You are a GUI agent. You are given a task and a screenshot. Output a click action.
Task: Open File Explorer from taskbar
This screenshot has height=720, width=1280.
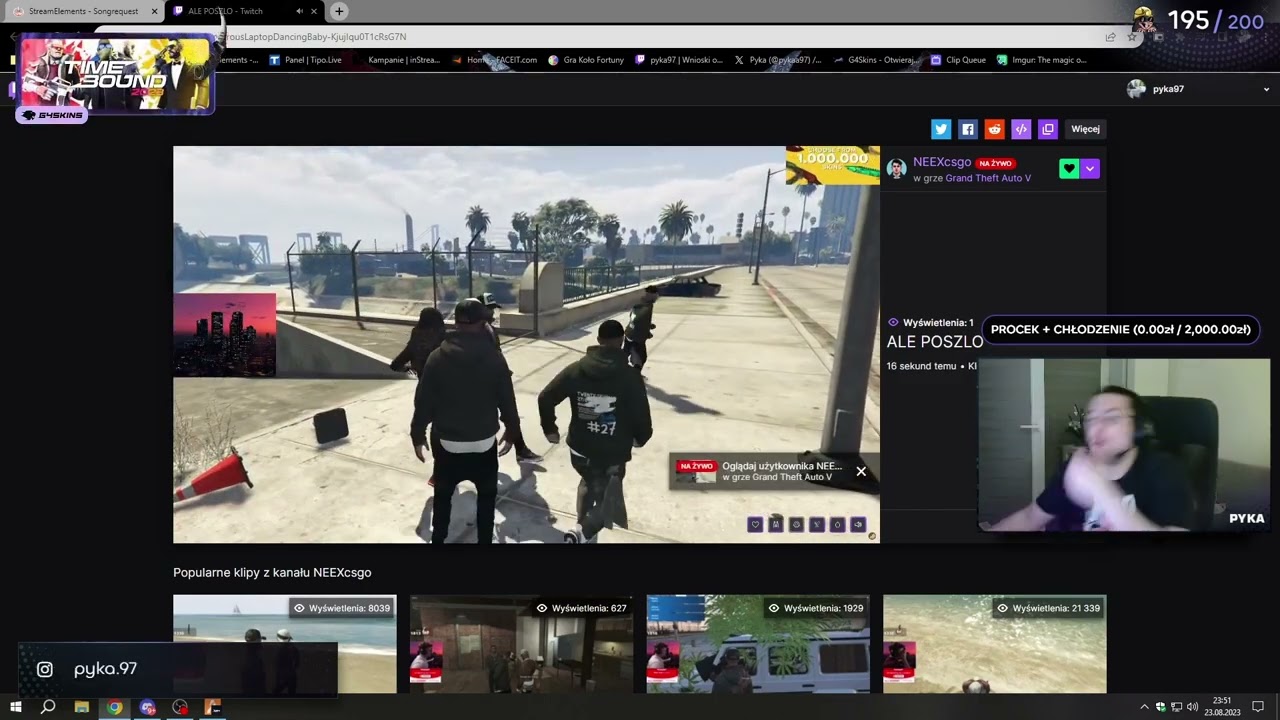[x=82, y=707]
